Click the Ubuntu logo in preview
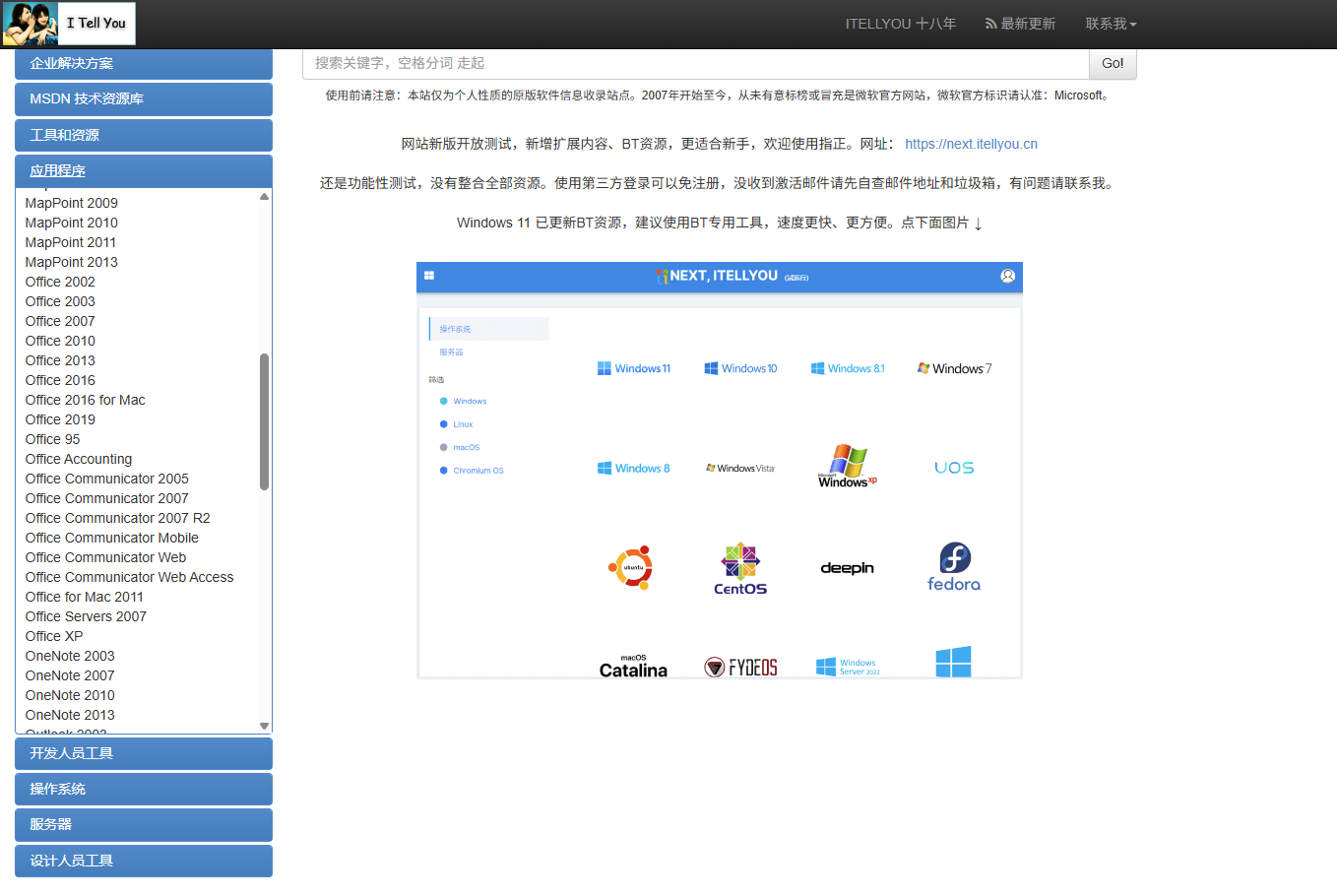 coord(633,567)
